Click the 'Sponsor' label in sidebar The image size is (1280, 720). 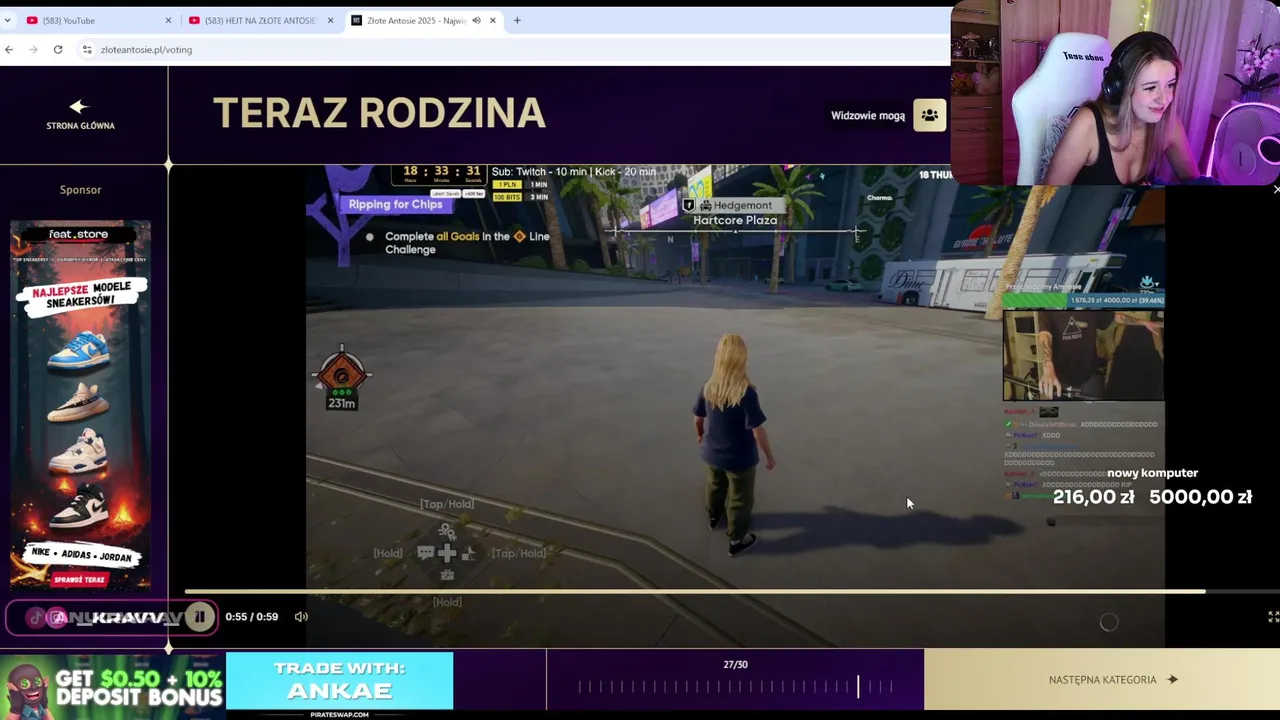[80, 189]
